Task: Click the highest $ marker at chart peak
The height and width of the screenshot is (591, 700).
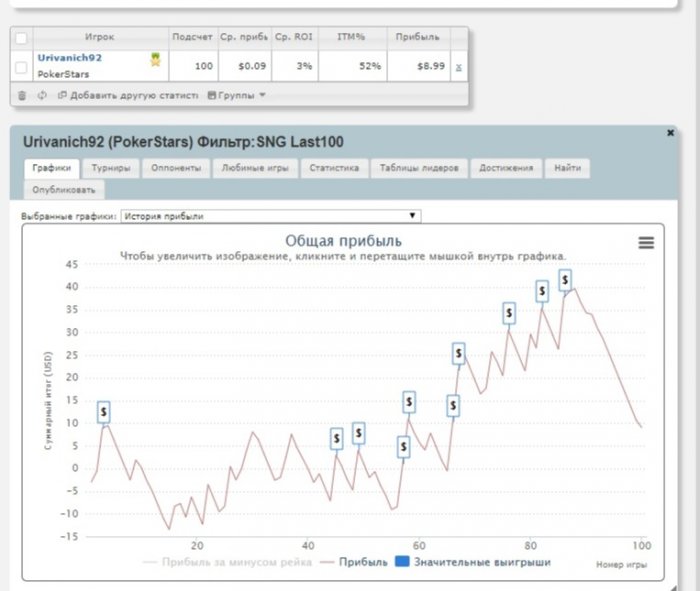Action: (x=565, y=280)
